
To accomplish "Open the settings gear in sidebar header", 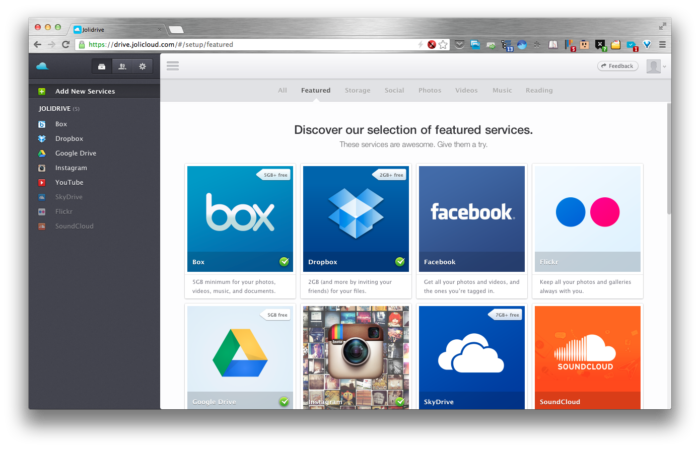I will click(143, 67).
